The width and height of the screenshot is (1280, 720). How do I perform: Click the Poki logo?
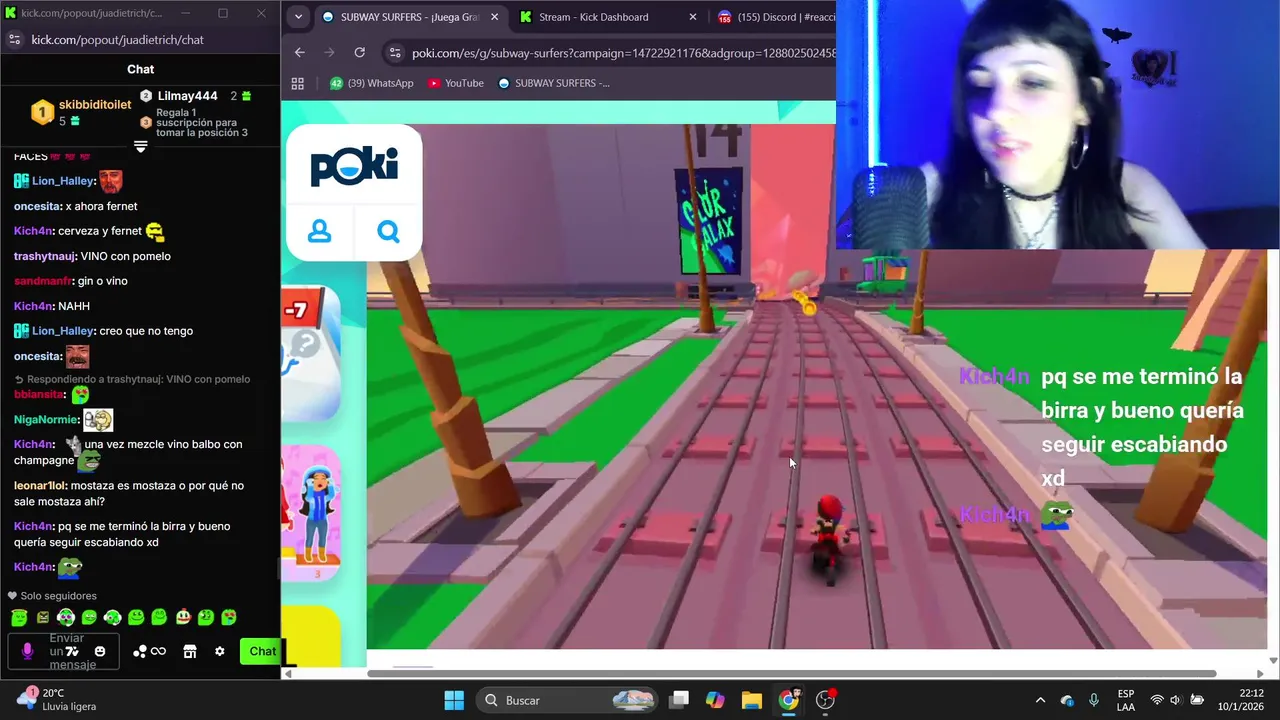pos(354,166)
